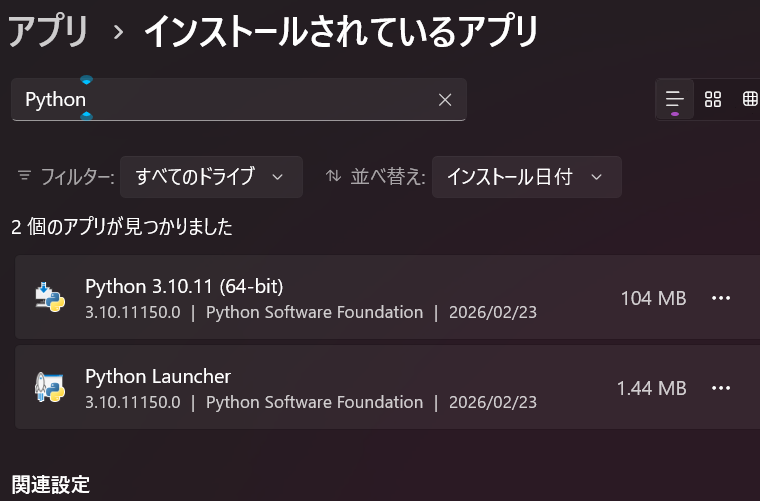Screen dimensions: 760x501
Task: Open more options for Python Launcher
Action: pos(721,388)
